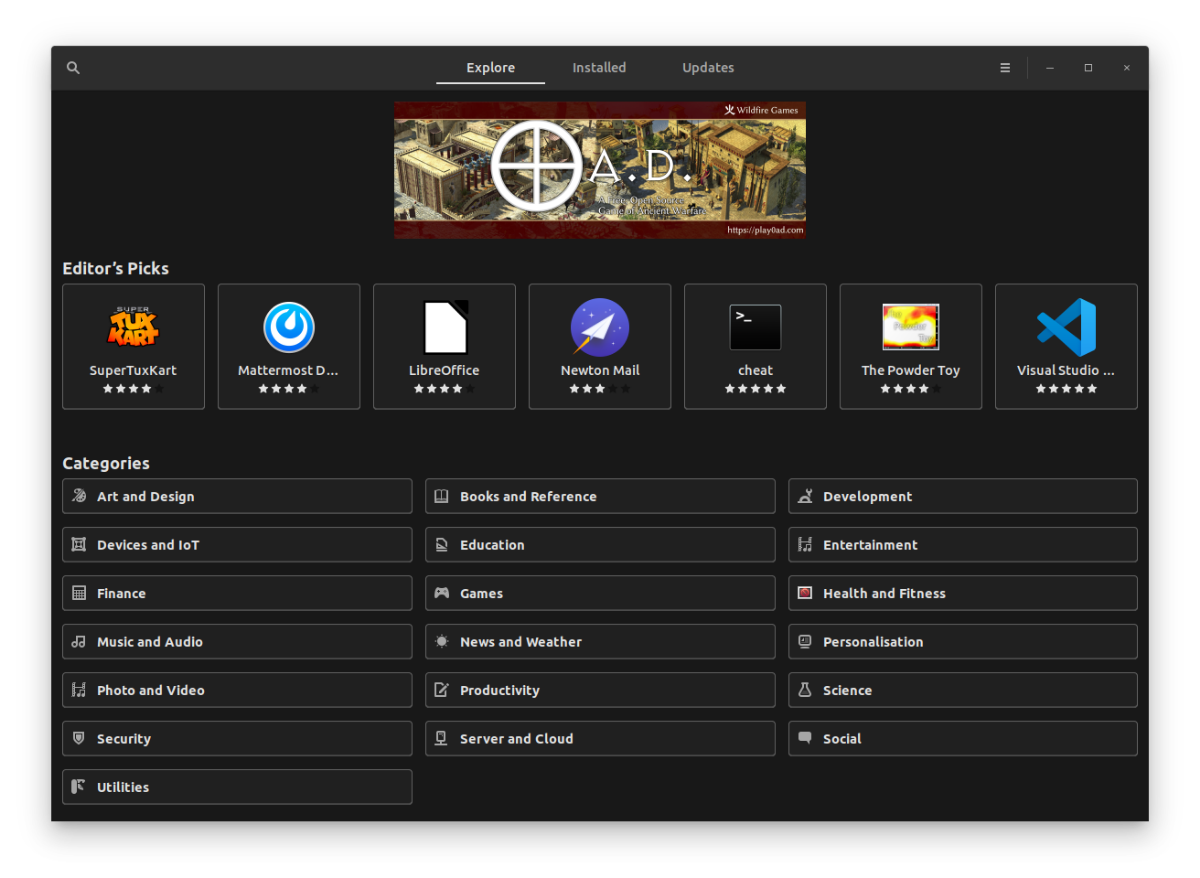Switch to the Updates tab
1200x878 pixels.
[x=708, y=68]
